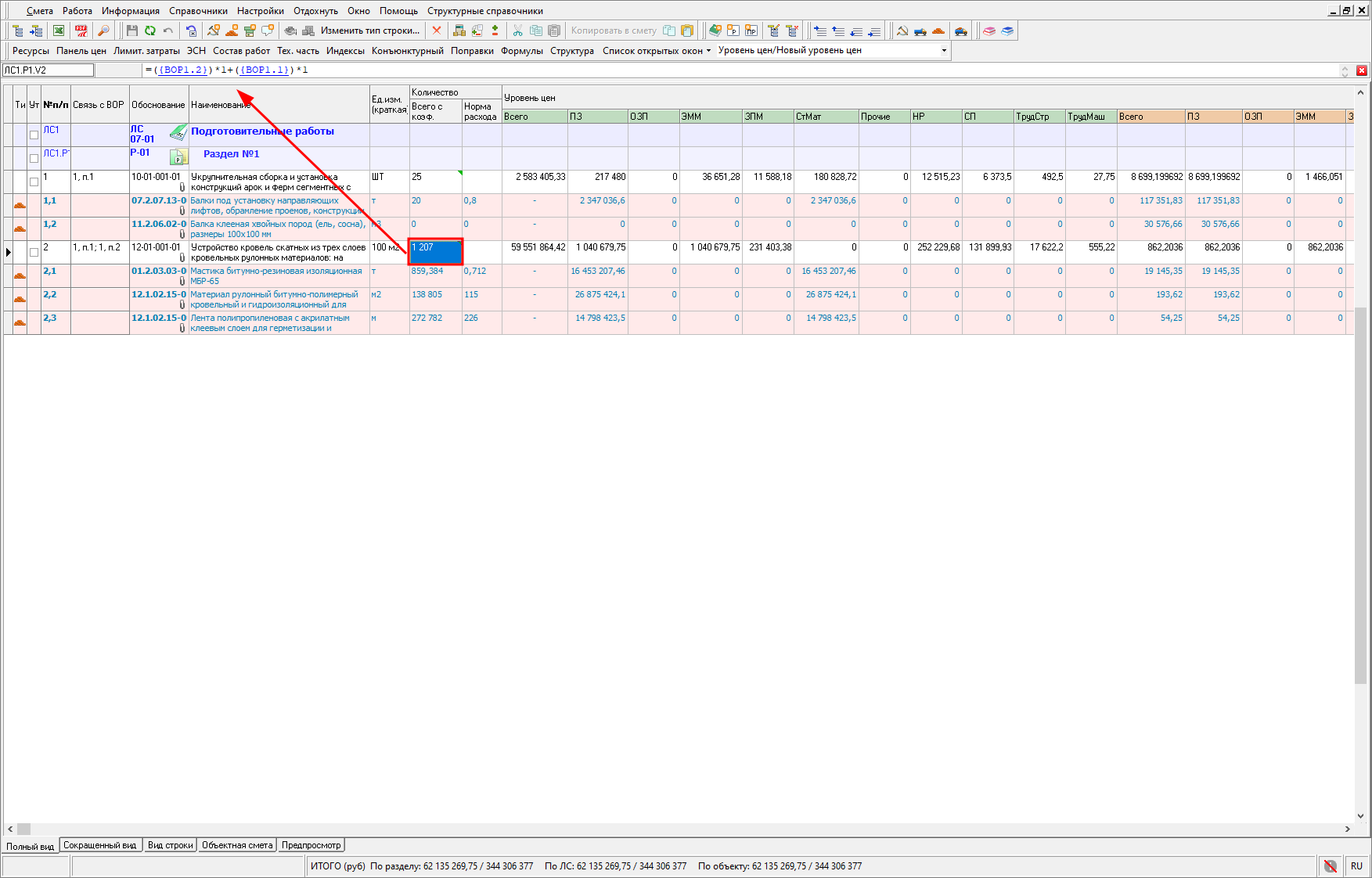
Task: Click the cell address field ЛС1.Р1.V2
Action: pos(48,70)
